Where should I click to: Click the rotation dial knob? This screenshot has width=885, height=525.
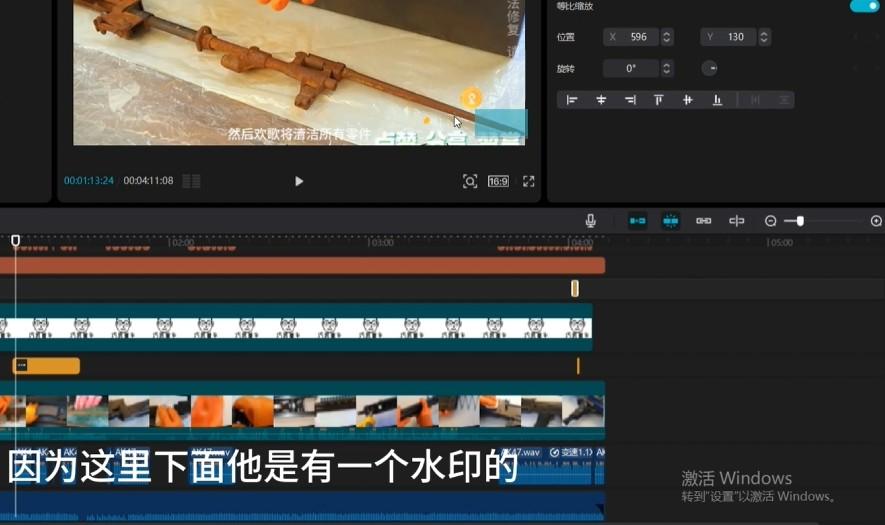[709, 68]
